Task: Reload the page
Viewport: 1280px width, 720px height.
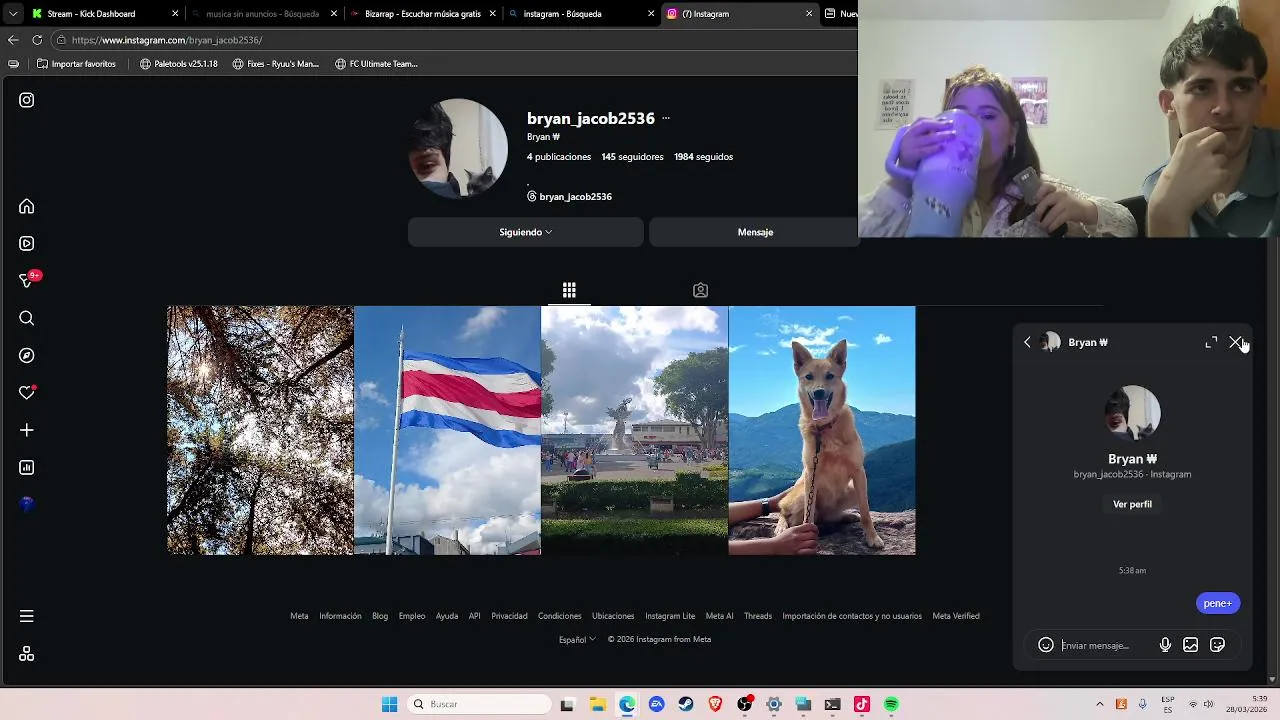Action: (37, 40)
